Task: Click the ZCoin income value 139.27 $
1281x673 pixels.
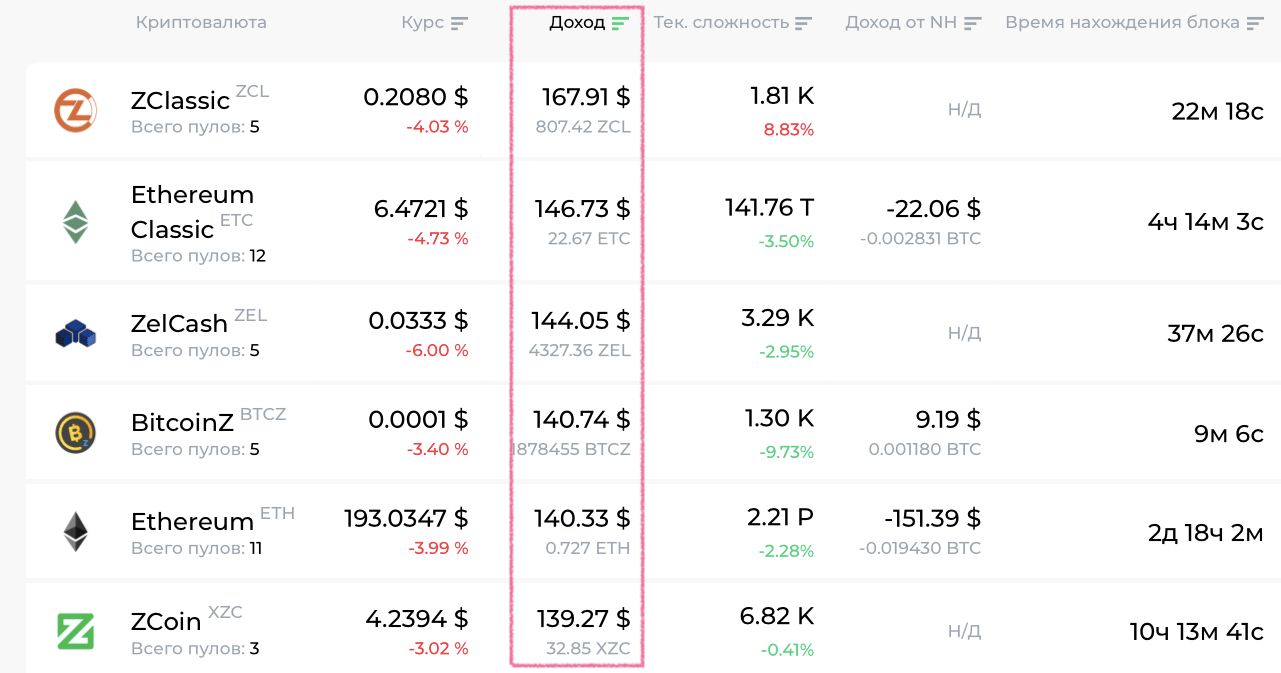Action: (x=586, y=617)
